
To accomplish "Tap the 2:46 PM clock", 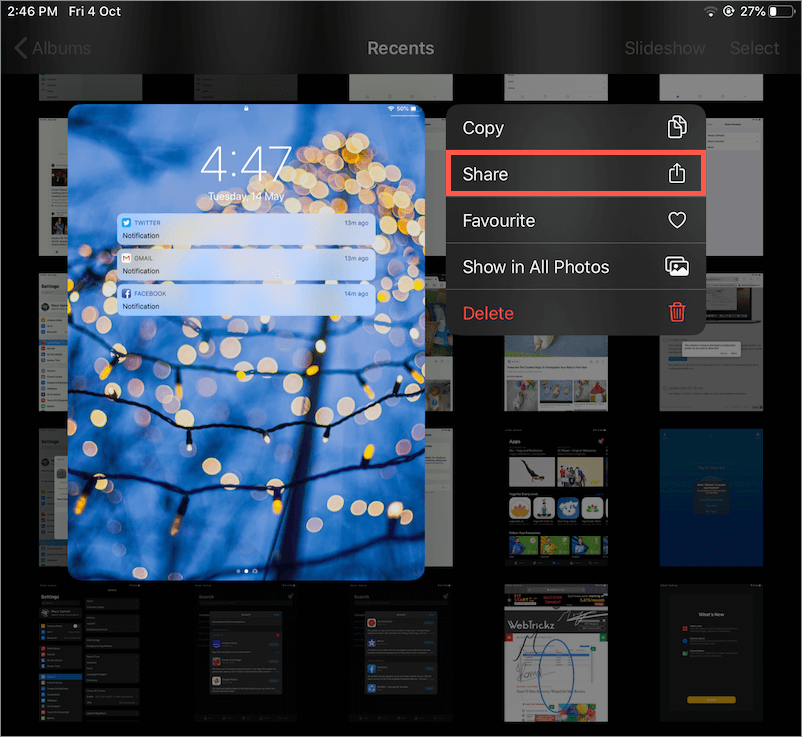I will [x=32, y=11].
